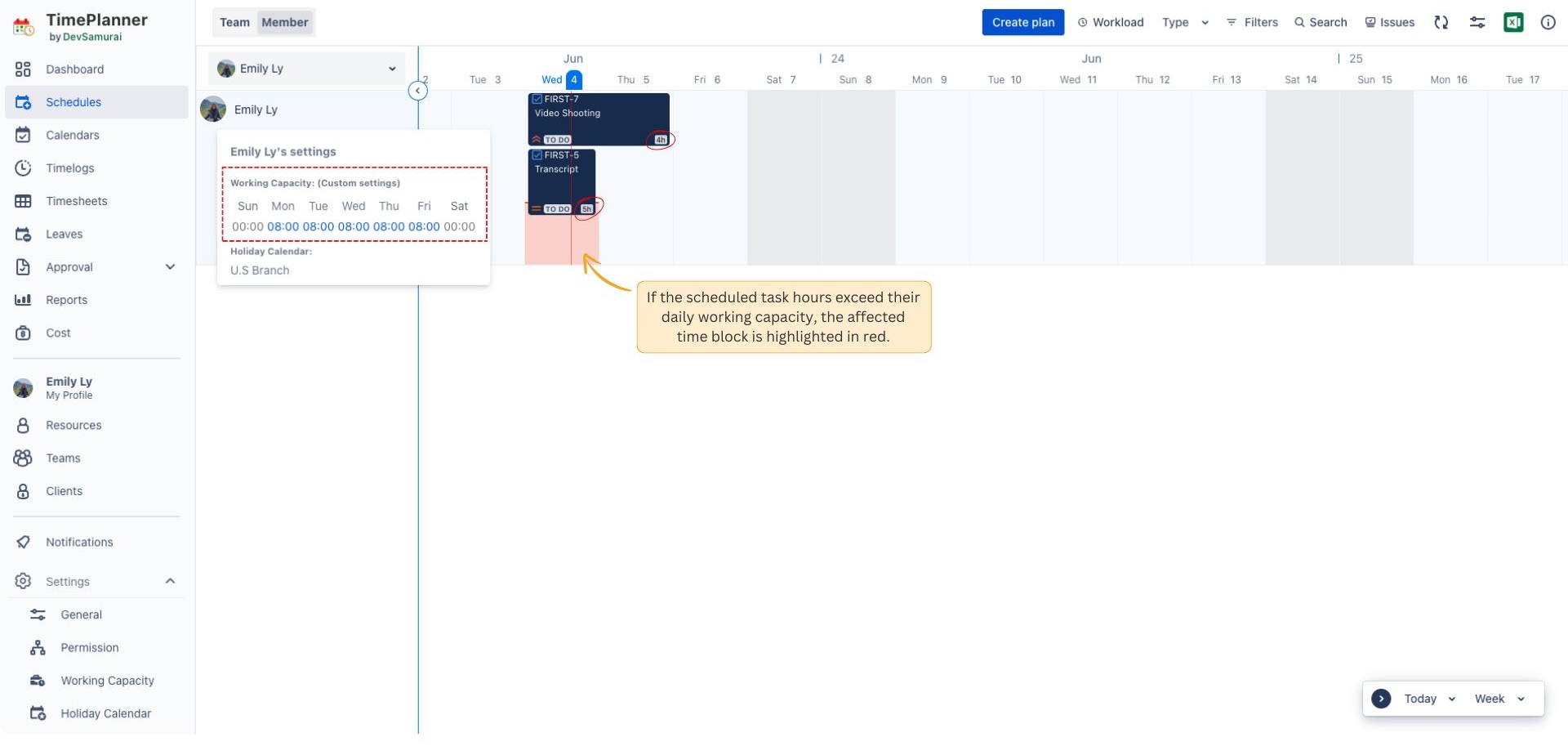
Task: Select the Member tab
Action: click(x=284, y=22)
